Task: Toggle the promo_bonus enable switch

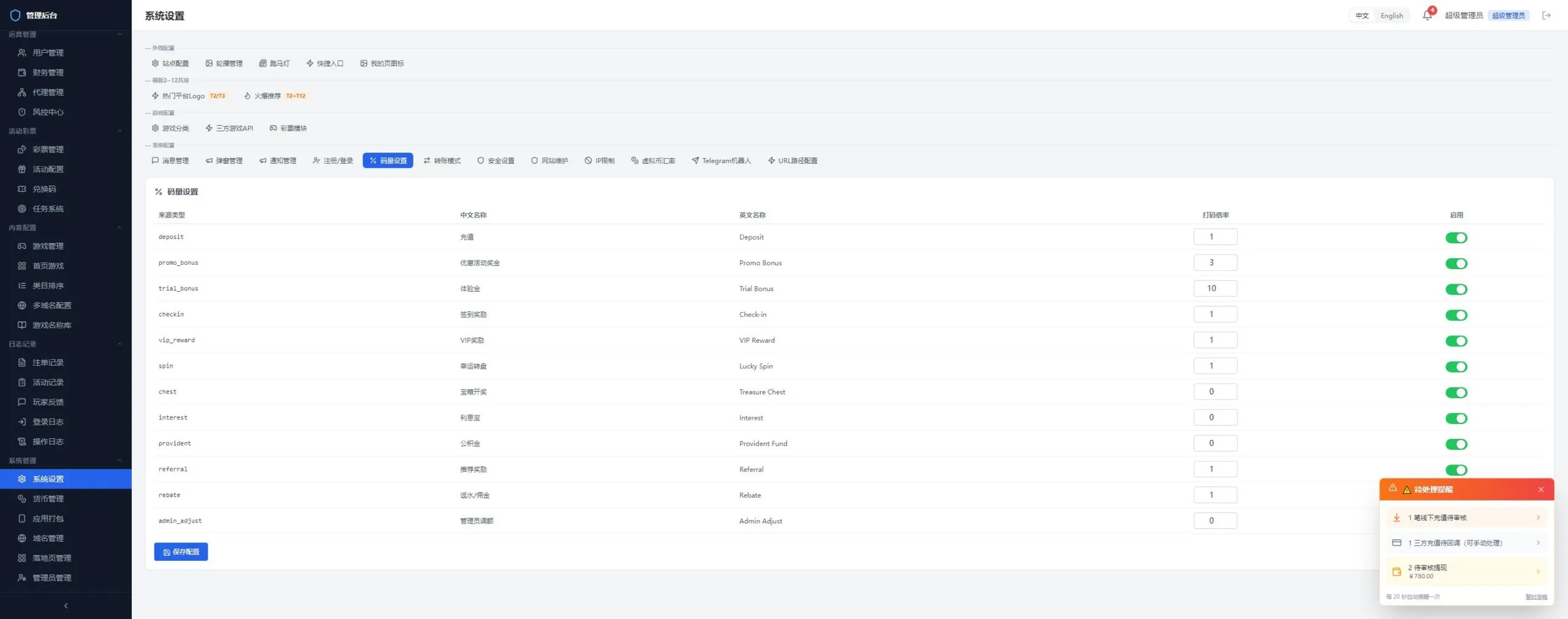Action: (x=1456, y=264)
